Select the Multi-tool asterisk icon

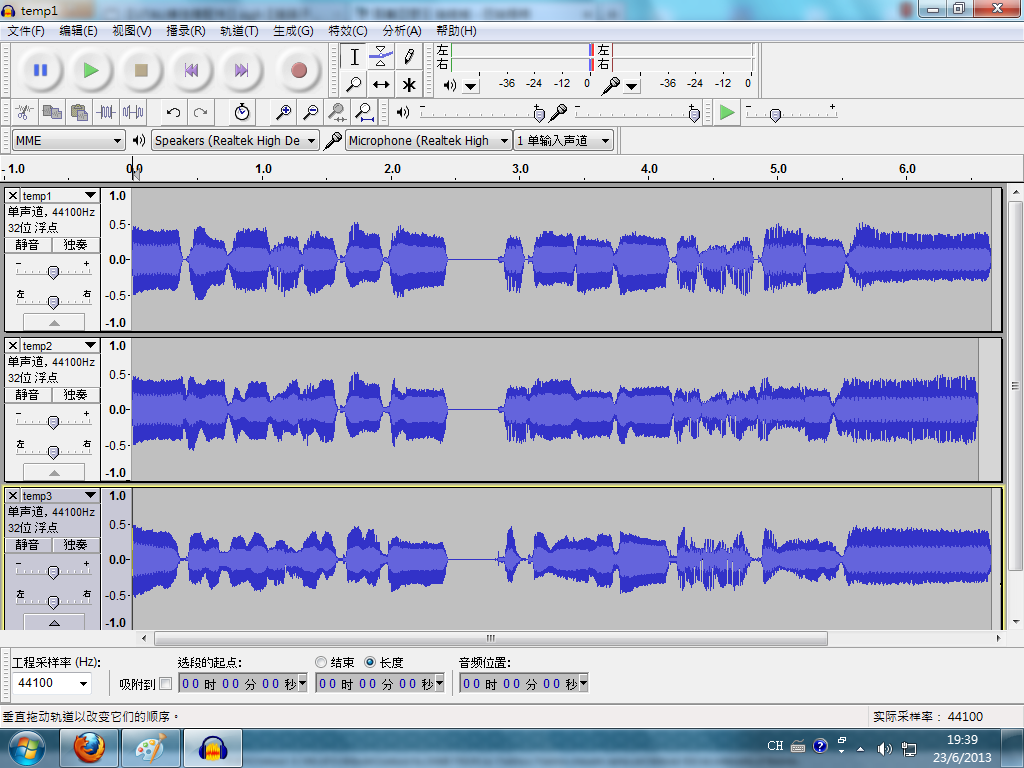[409, 85]
